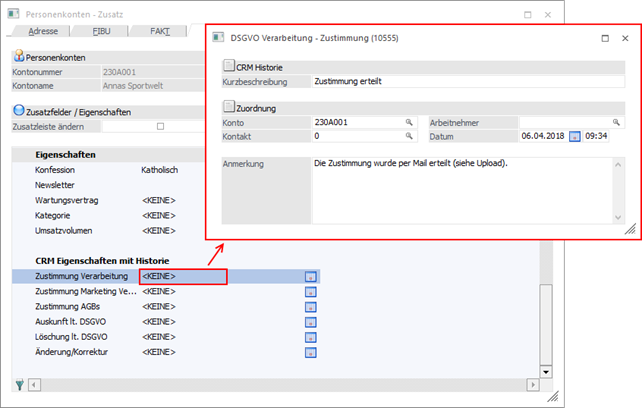642x408 pixels.
Task: Open the Datum calendar picker
Action: (574, 136)
